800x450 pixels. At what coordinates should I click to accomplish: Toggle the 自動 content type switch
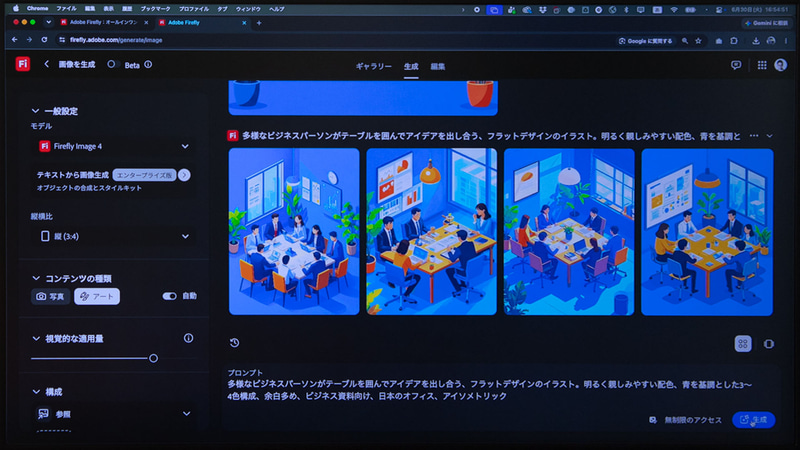pyautogui.click(x=169, y=296)
